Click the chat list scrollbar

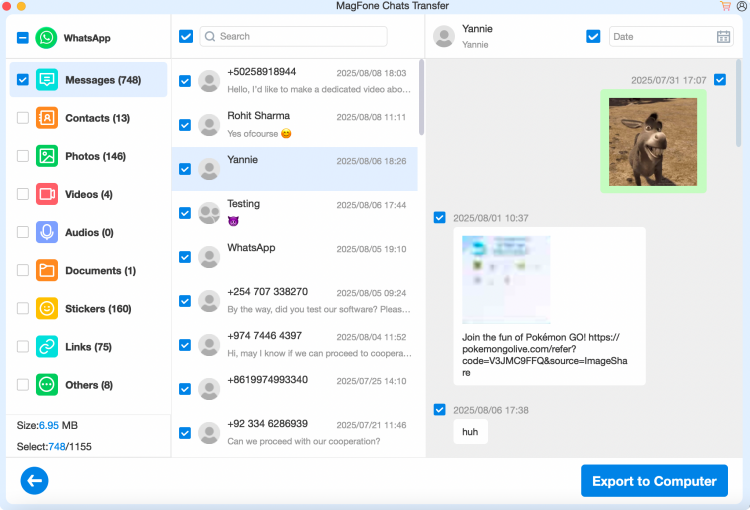(x=421, y=98)
